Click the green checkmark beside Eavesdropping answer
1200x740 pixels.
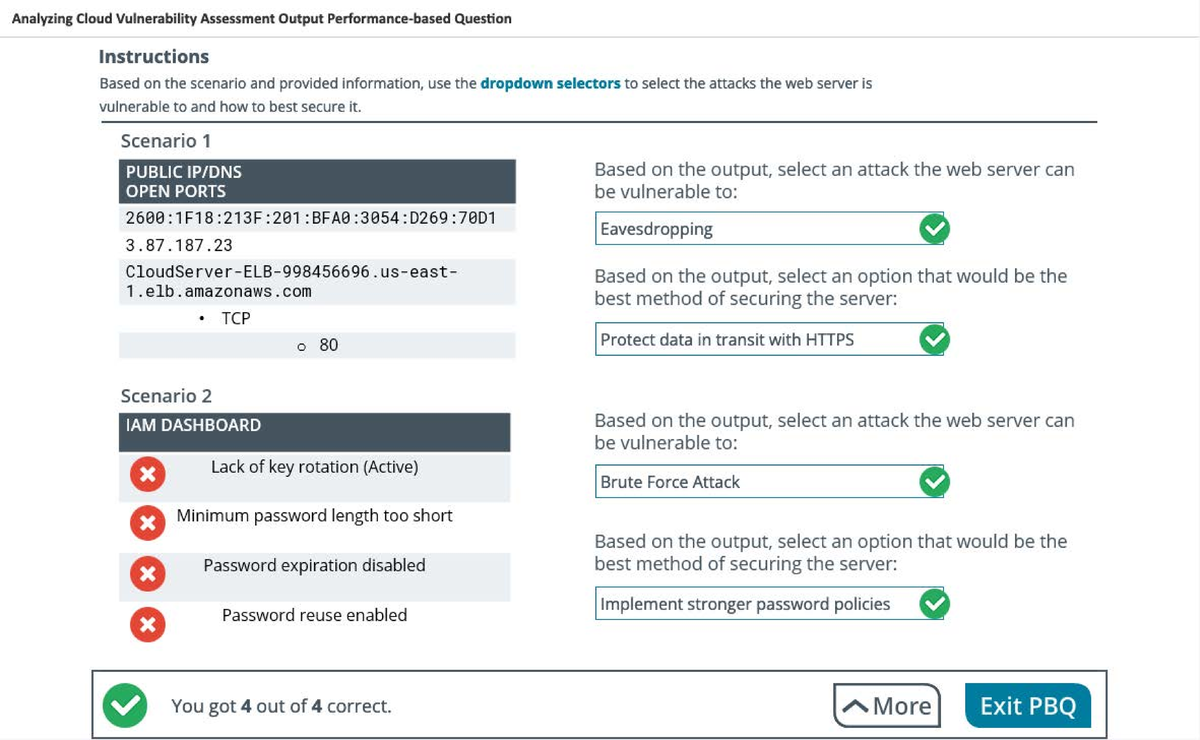[933, 228]
